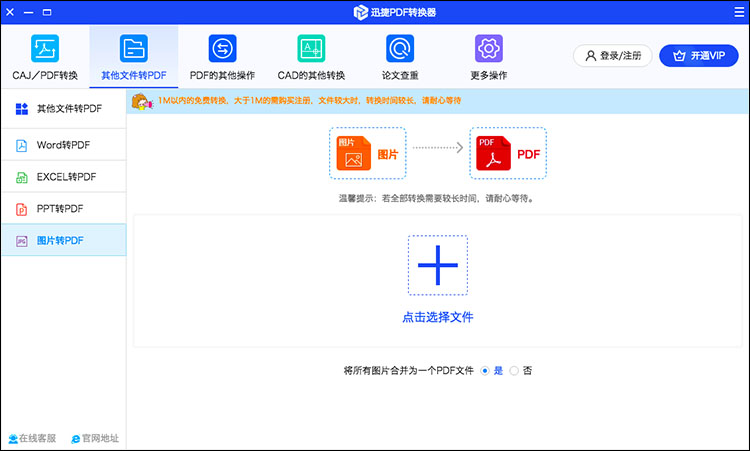750x451 pixels.
Task: Click the 温馨提示 hint text
Action: (x=437, y=198)
